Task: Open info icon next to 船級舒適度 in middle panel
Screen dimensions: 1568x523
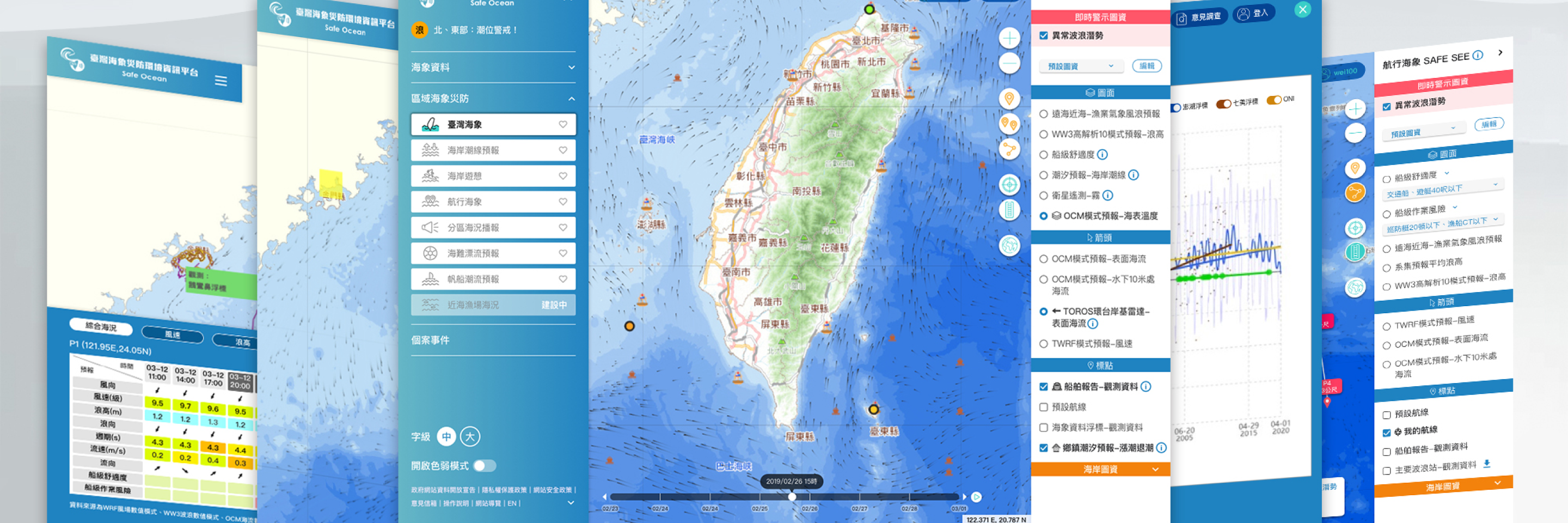Action: pos(1102,155)
